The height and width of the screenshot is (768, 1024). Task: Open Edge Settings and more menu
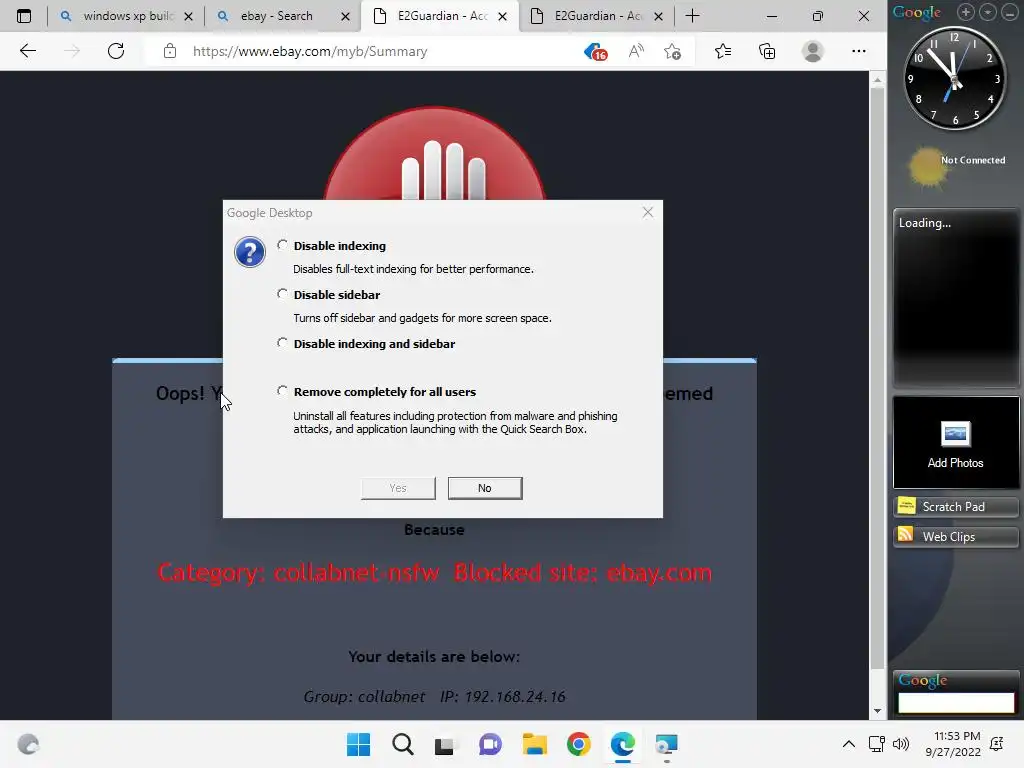[x=859, y=51]
